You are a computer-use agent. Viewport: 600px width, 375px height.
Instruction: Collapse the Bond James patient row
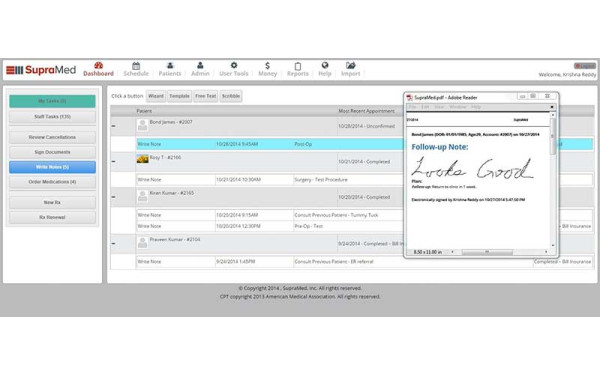[114, 126]
